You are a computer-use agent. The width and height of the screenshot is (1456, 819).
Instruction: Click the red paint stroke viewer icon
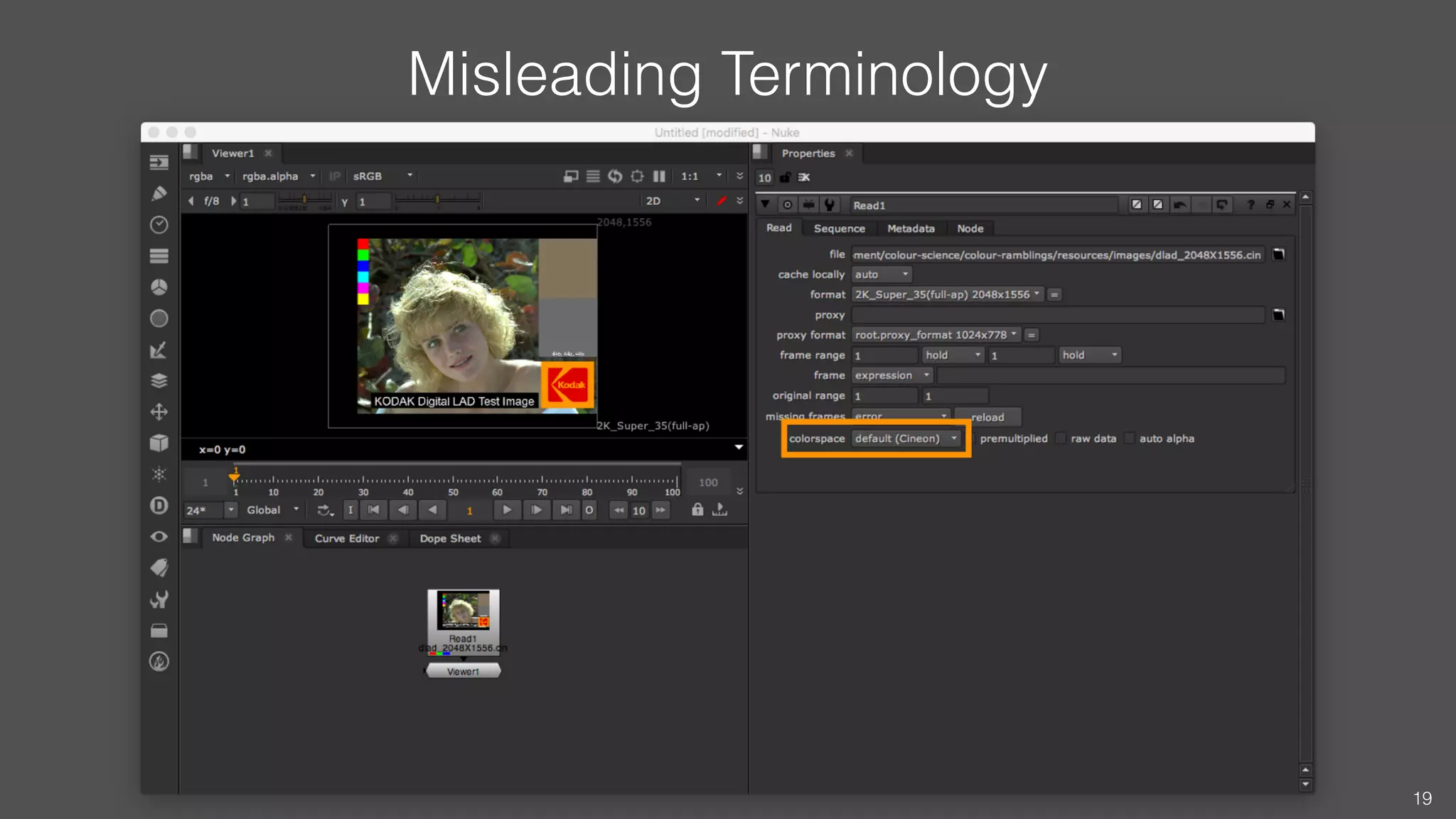click(x=722, y=201)
